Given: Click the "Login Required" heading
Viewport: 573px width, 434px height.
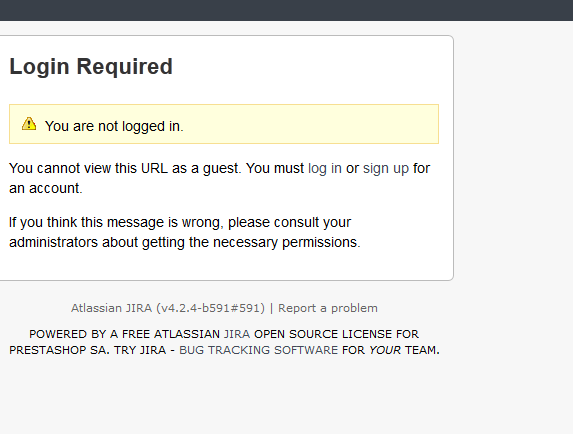Looking at the screenshot, I should pos(91,66).
